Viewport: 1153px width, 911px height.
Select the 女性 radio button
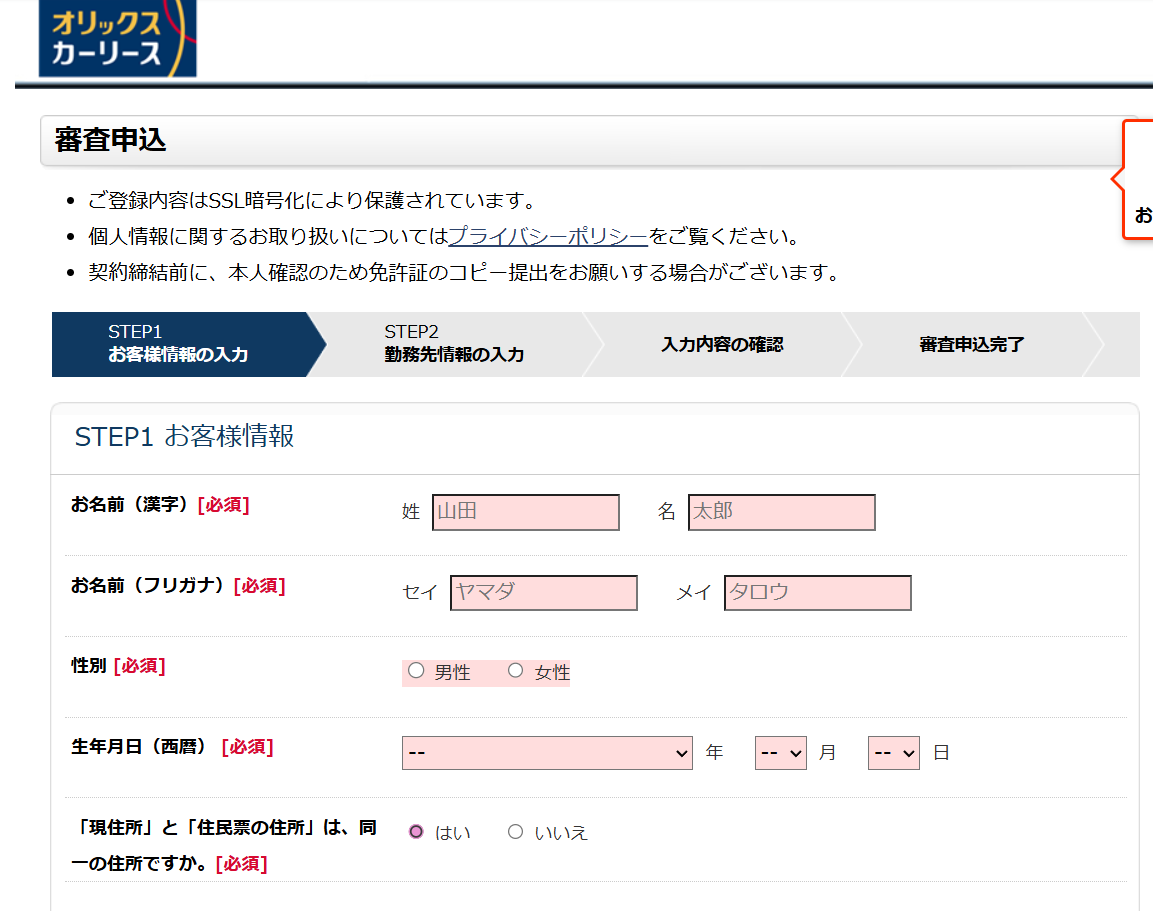point(515,671)
